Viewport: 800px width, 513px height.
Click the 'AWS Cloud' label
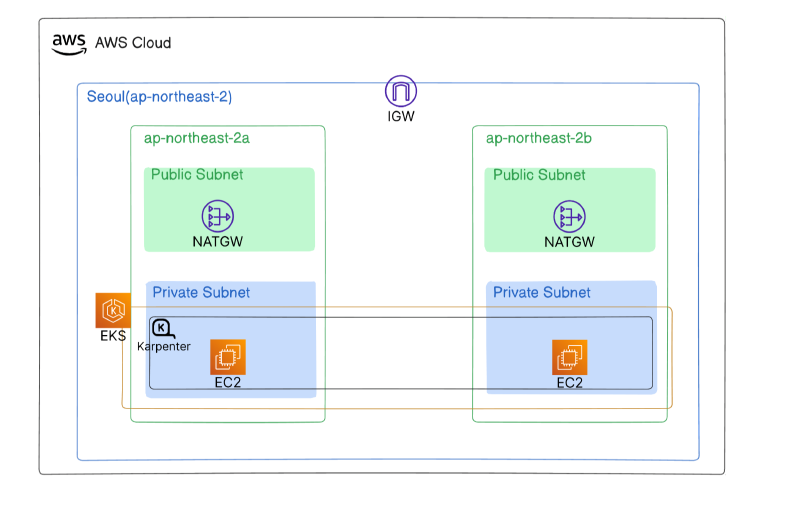(133, 43)
